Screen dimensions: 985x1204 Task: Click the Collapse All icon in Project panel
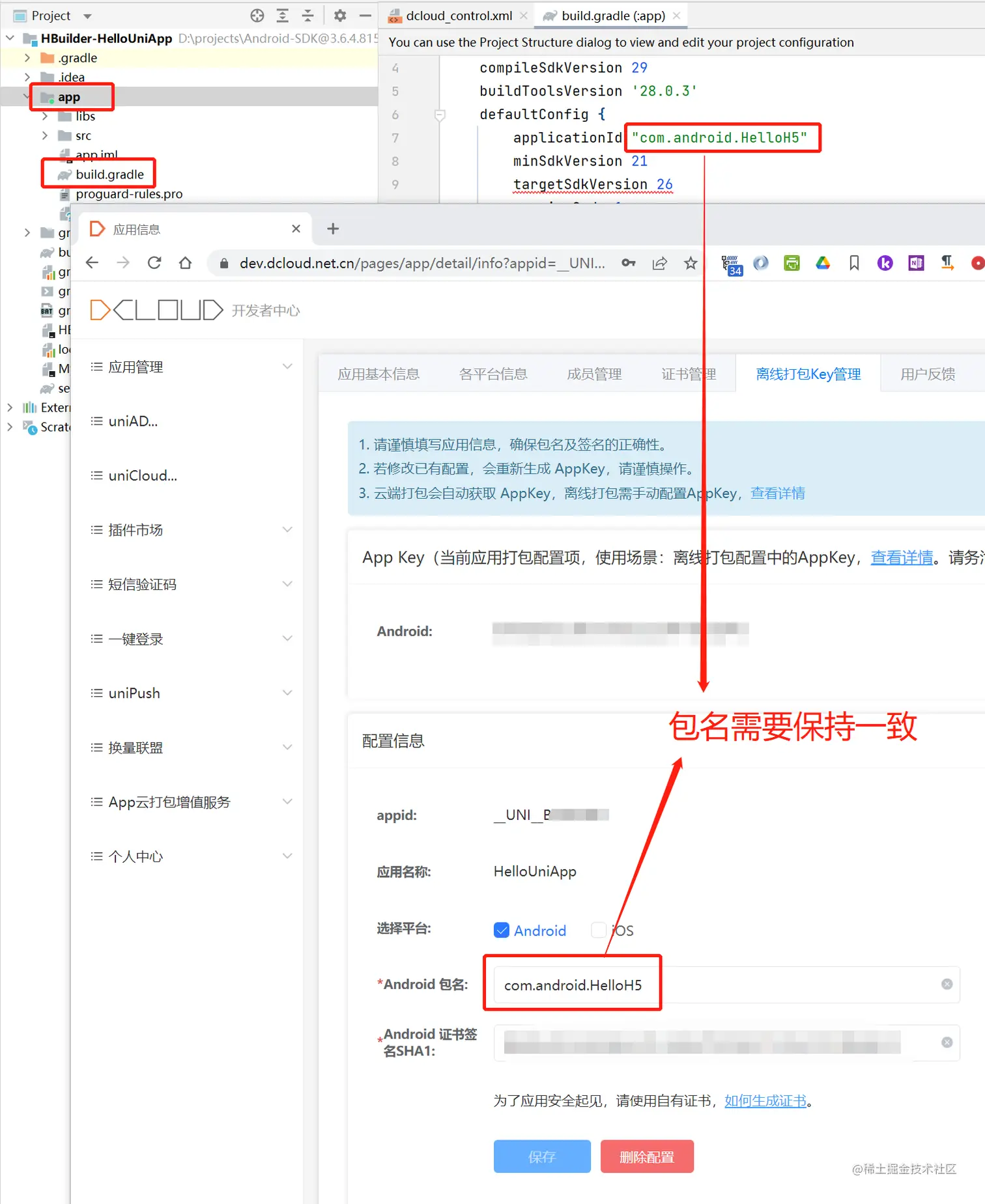307,16
